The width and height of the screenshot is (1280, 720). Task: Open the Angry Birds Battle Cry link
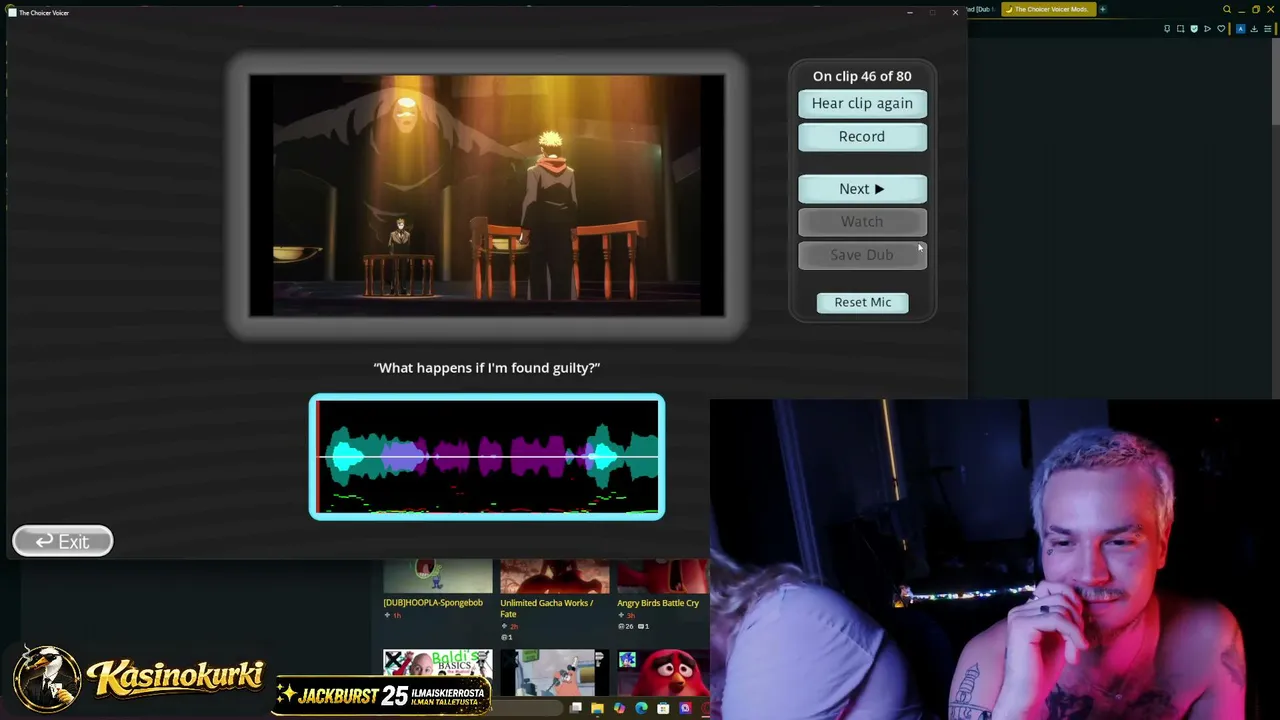(658, 603)
